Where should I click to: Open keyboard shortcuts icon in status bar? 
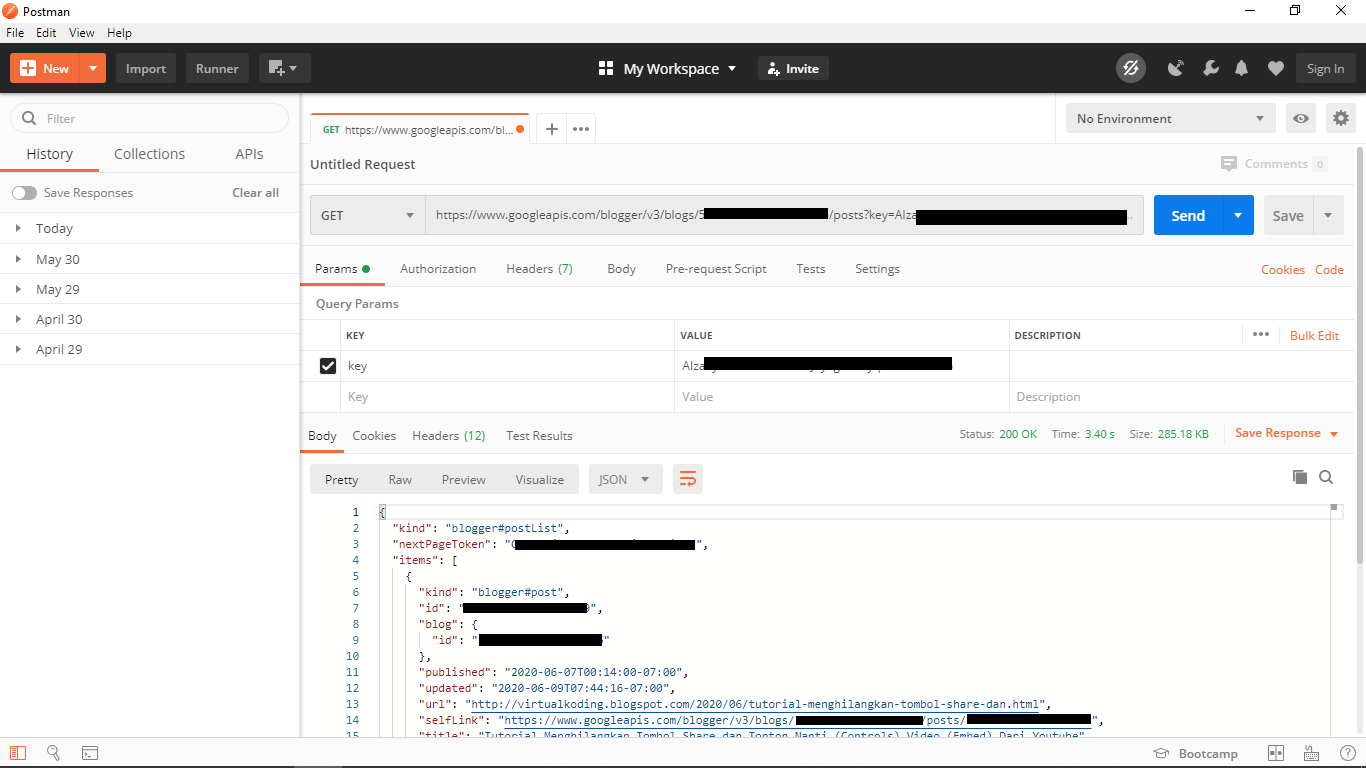[x=1311, y=753]
